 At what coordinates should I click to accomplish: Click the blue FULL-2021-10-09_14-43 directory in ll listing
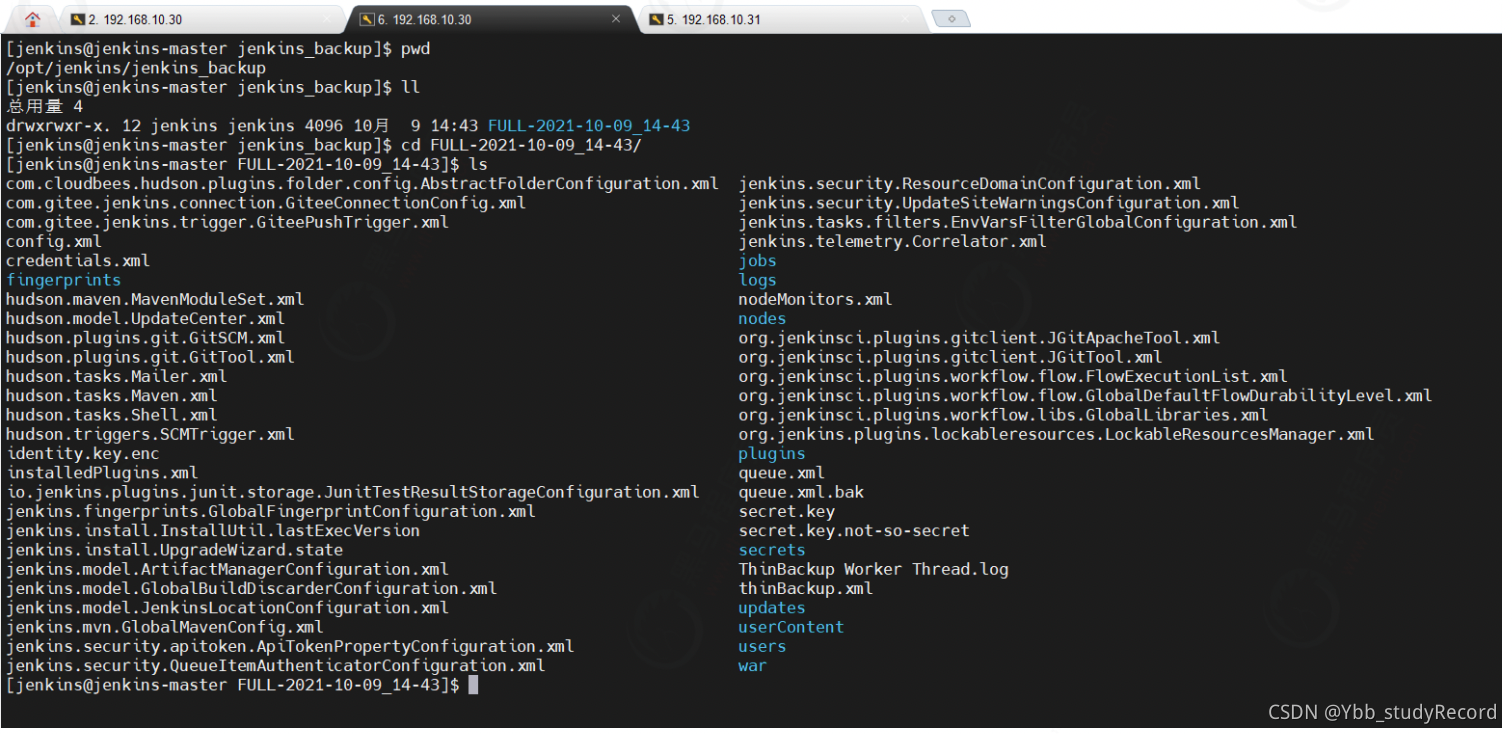[x=589, y=126]
